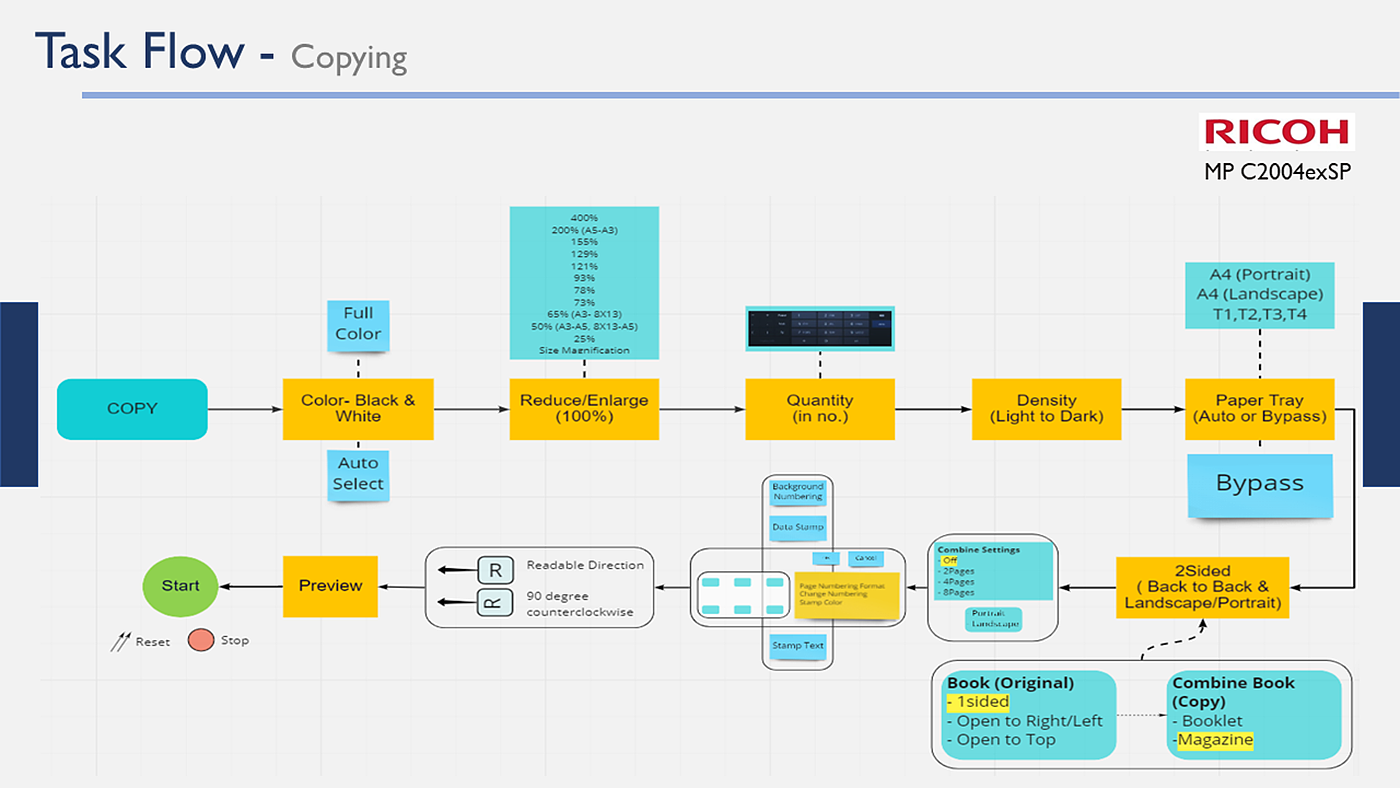Image resolution: width=1400 pixels, height=788 pixels.
Task: Click the red Stop circle icon
Action: point(201,640)
